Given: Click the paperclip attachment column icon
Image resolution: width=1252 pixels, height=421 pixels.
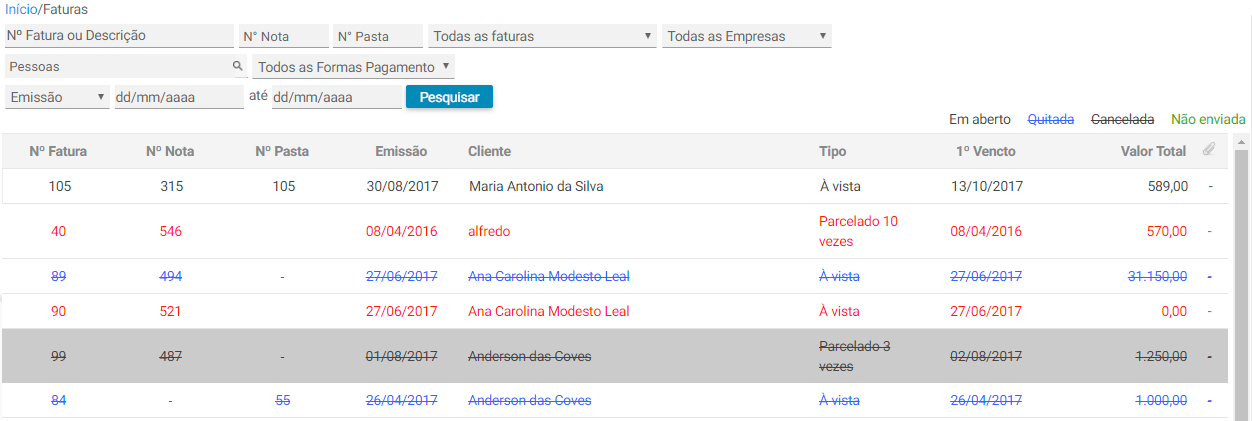Looking at the screenshot, I should point(1209,150).
